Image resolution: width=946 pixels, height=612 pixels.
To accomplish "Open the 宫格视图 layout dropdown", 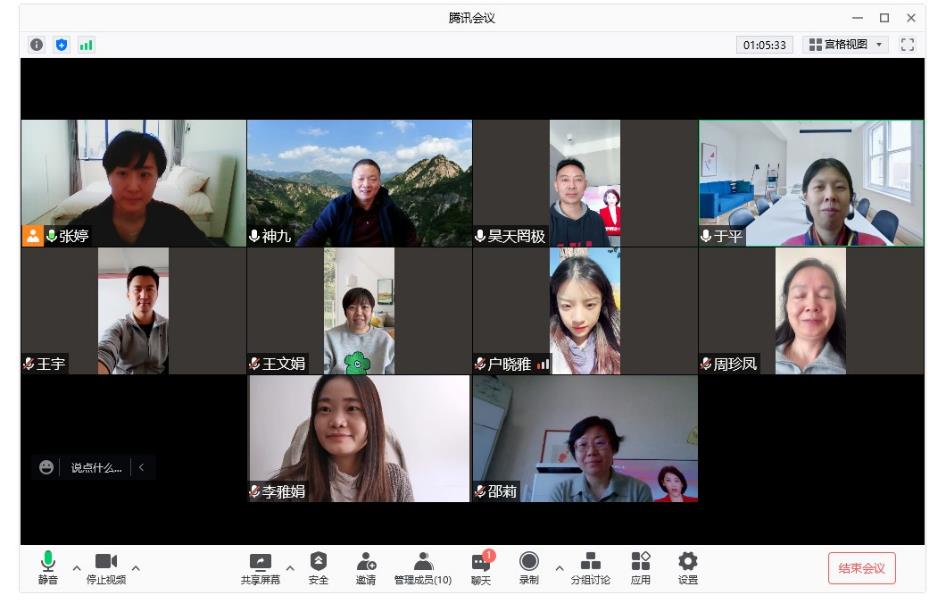I will pyautogui.click(x=846, y=45).
